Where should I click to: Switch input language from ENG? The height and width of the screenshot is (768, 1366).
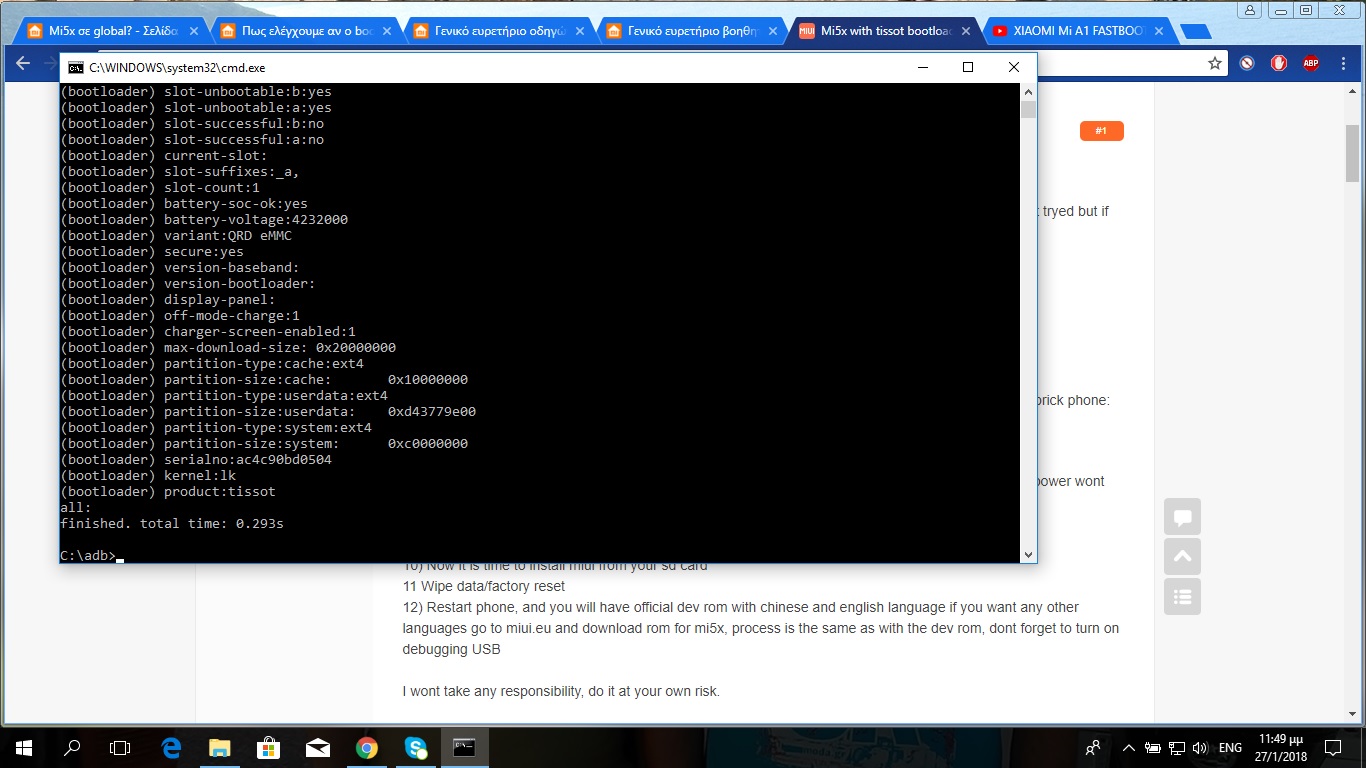tap(1230, 747)
